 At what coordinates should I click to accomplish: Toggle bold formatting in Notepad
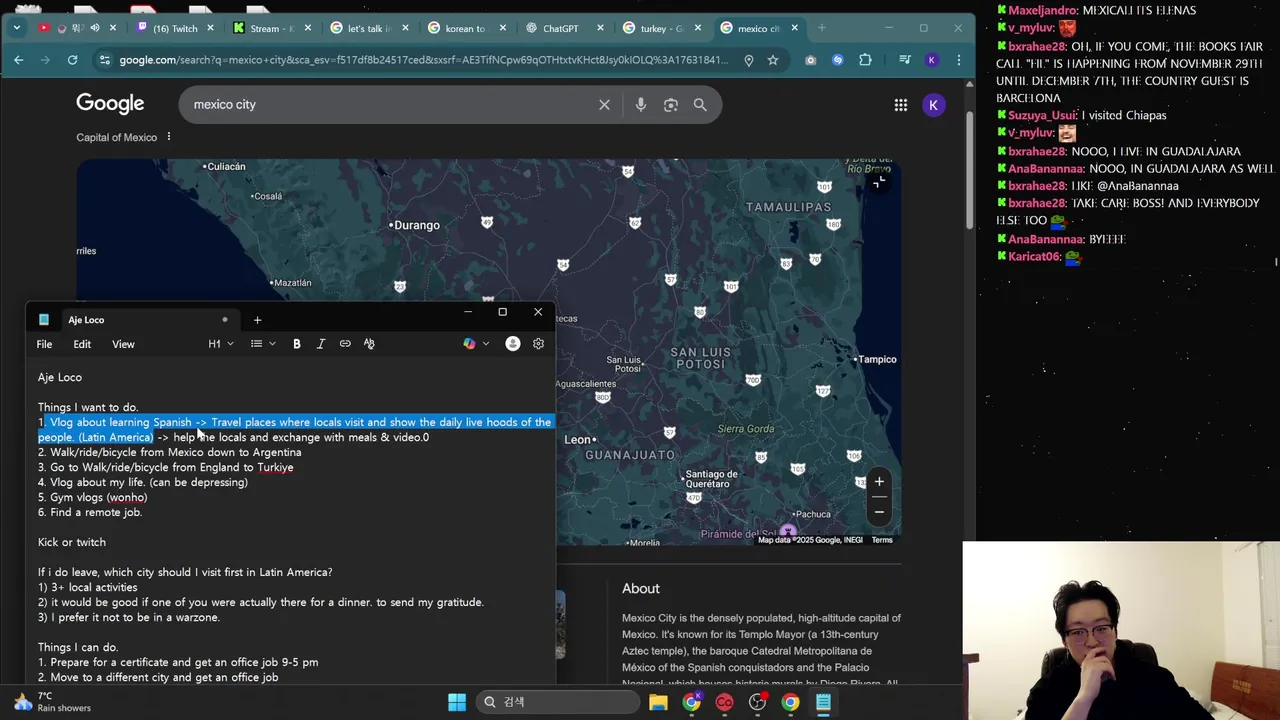tap(297, 344)
